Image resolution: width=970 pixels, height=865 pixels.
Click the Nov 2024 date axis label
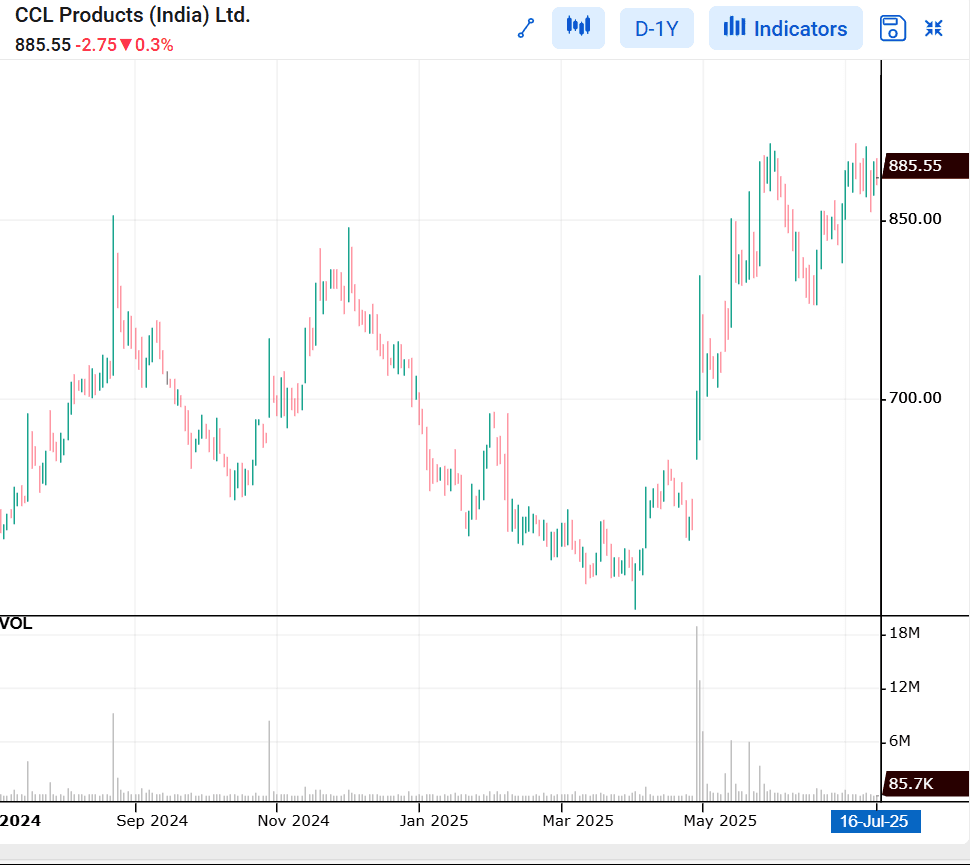pos(293,821)
